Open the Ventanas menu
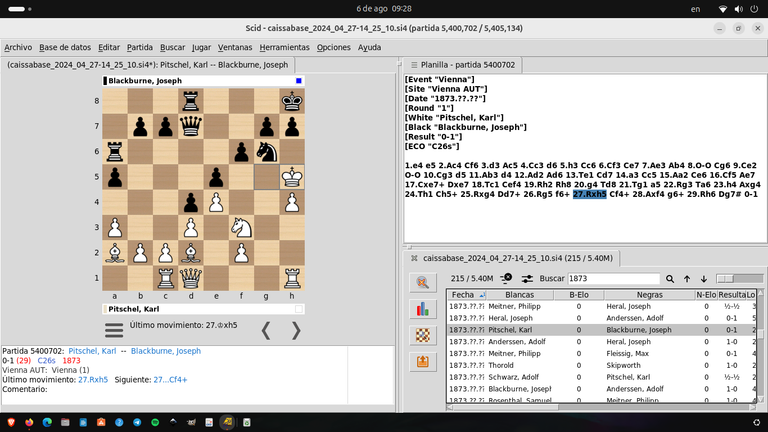 coord(235,48)
